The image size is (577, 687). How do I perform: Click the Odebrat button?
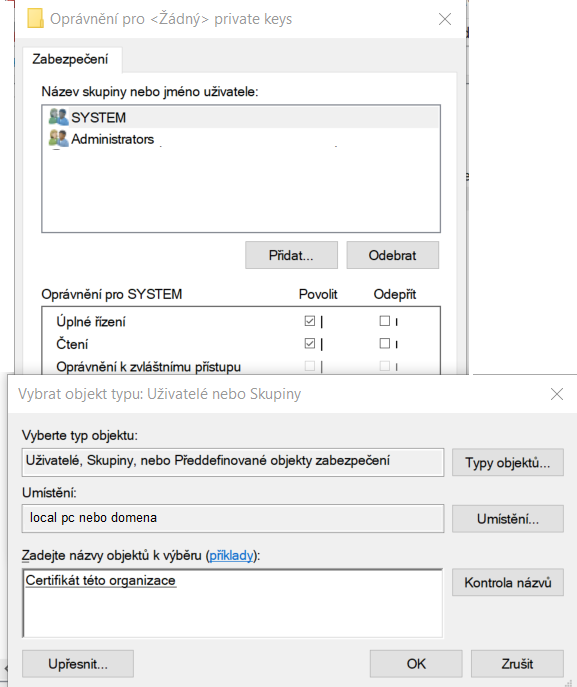tap(393, 255)
